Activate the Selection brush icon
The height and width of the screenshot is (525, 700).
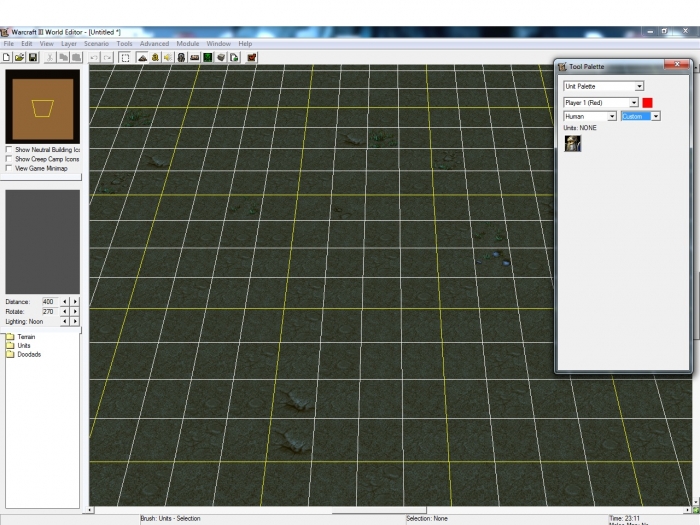125,58
